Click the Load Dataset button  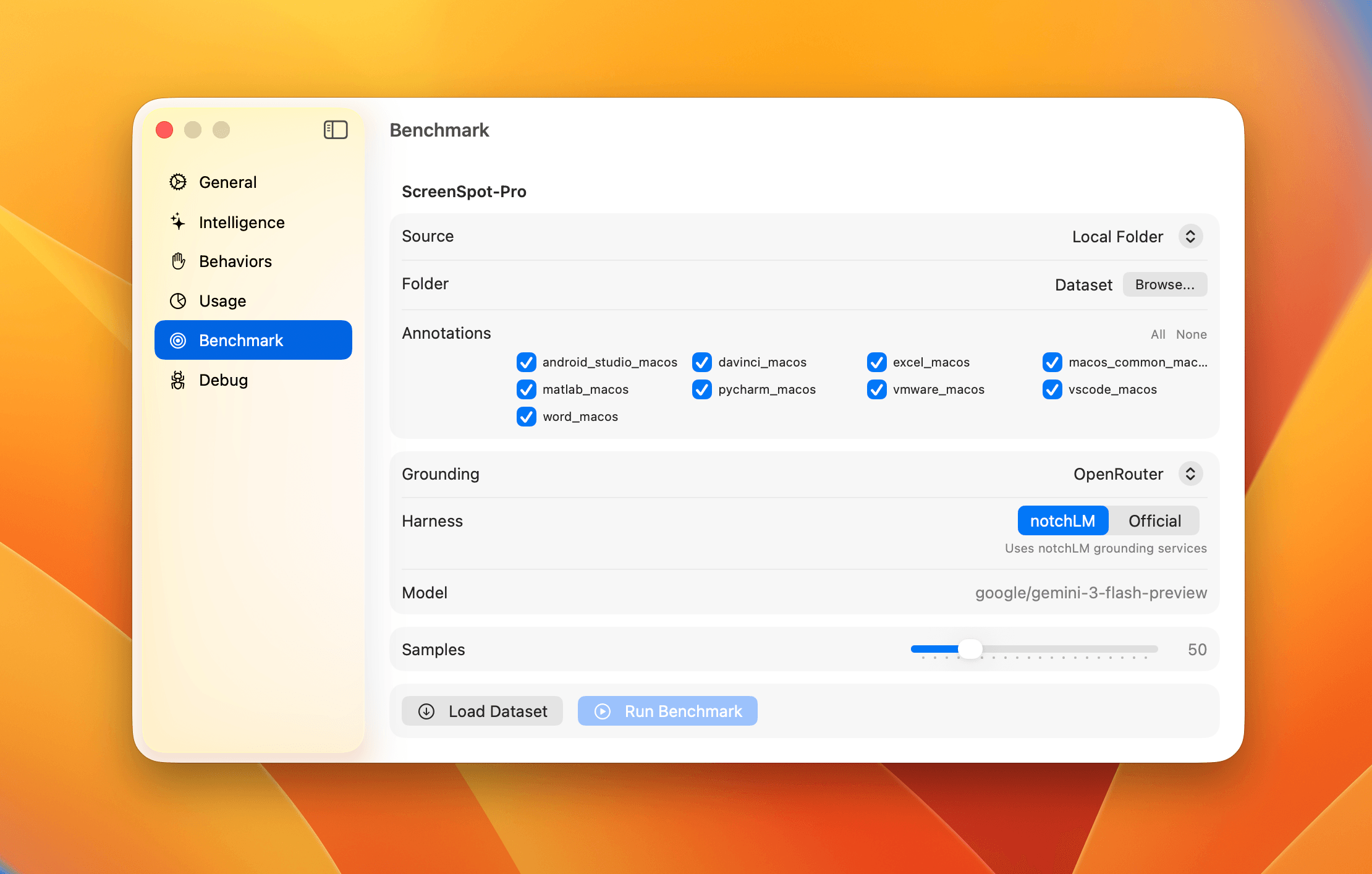[x=482, y=711]
